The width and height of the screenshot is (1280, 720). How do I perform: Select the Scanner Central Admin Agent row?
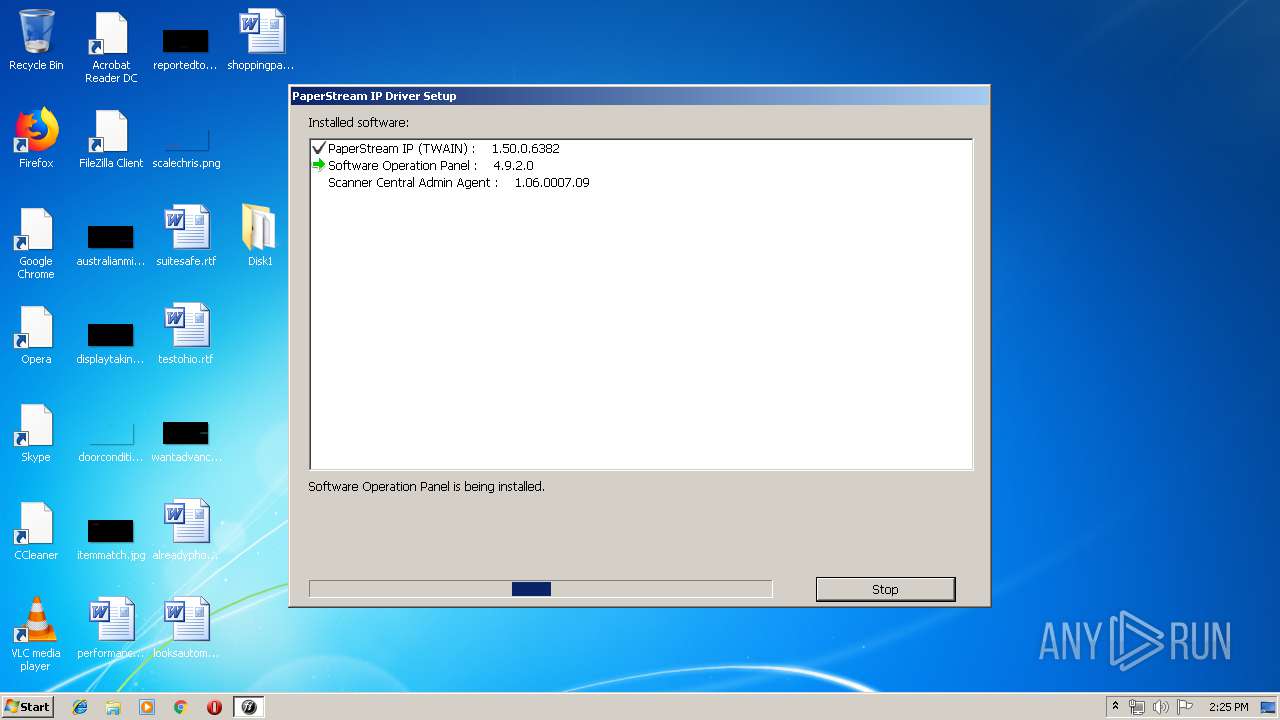point(458,182)
